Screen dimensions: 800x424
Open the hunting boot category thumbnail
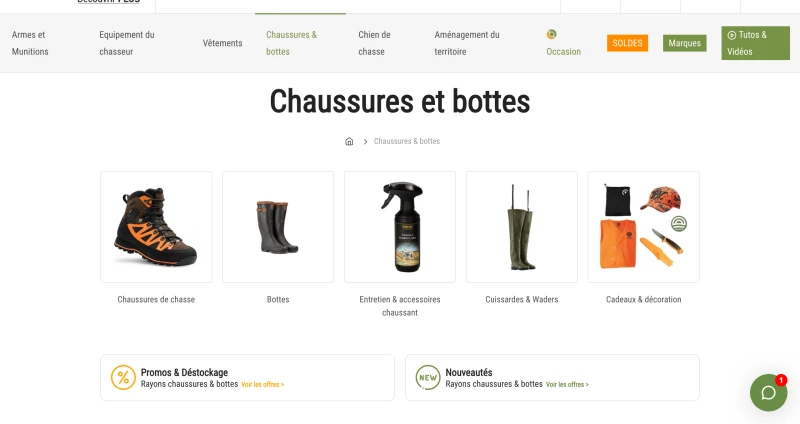156,227
